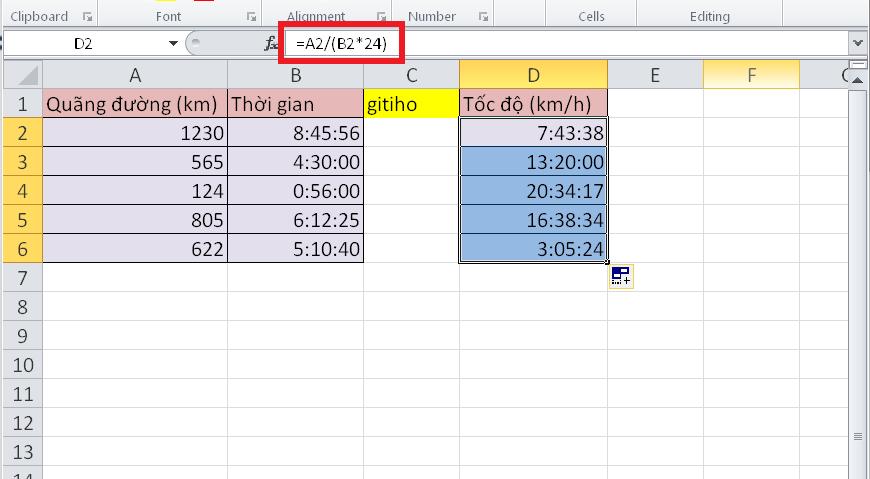
Task: Select row 7 header
Action: point(23,278)
